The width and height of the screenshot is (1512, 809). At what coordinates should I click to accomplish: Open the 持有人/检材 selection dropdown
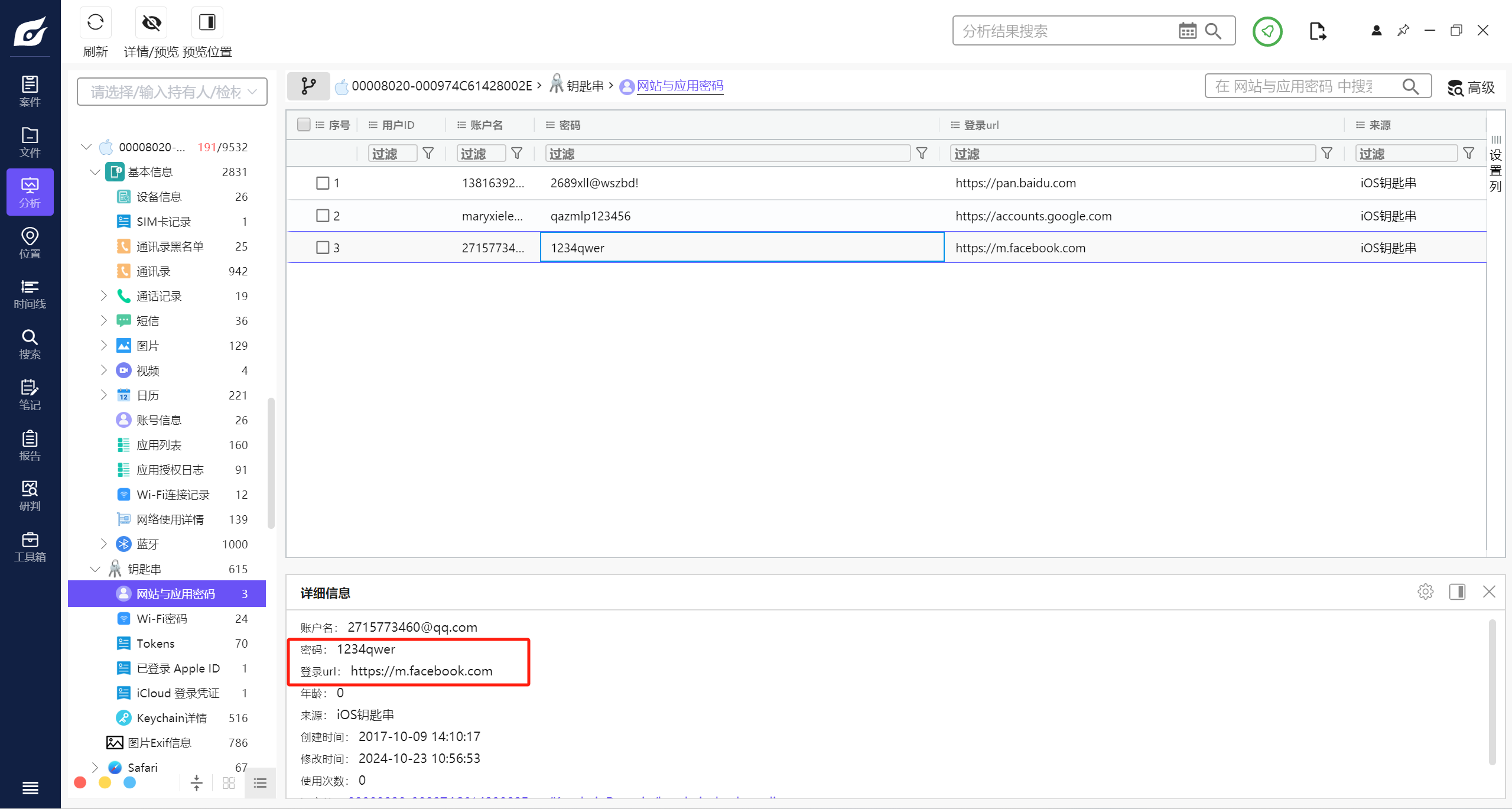tap(172, 92)
